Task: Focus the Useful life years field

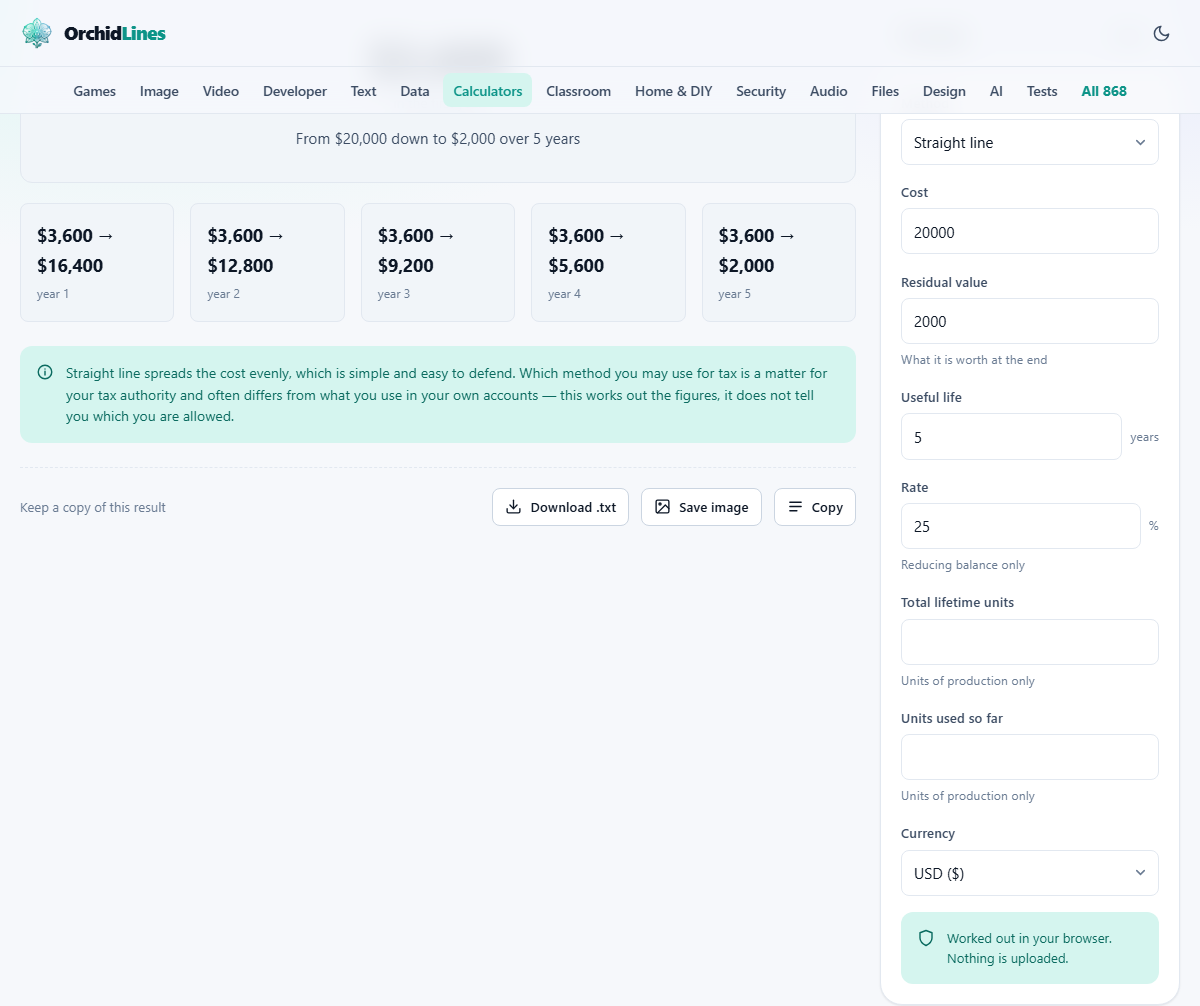Action: tap(1011, 436)
